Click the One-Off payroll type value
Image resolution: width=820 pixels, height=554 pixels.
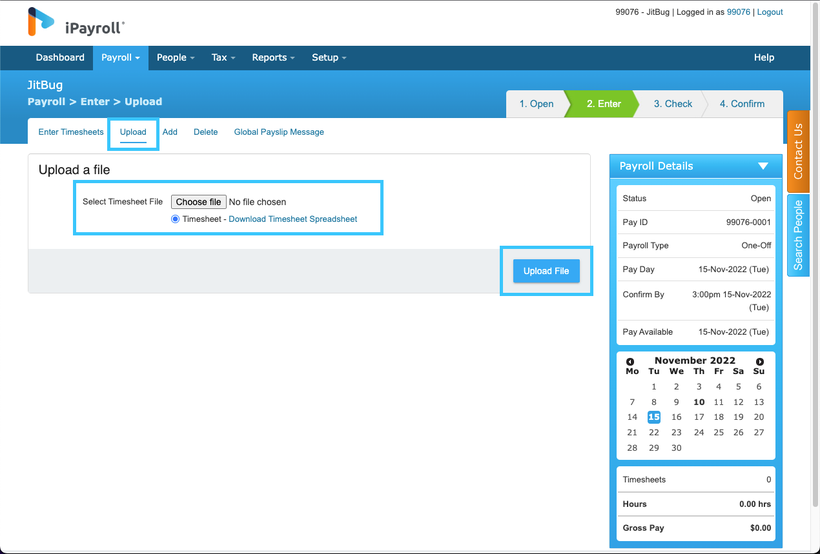click(756, 245)
